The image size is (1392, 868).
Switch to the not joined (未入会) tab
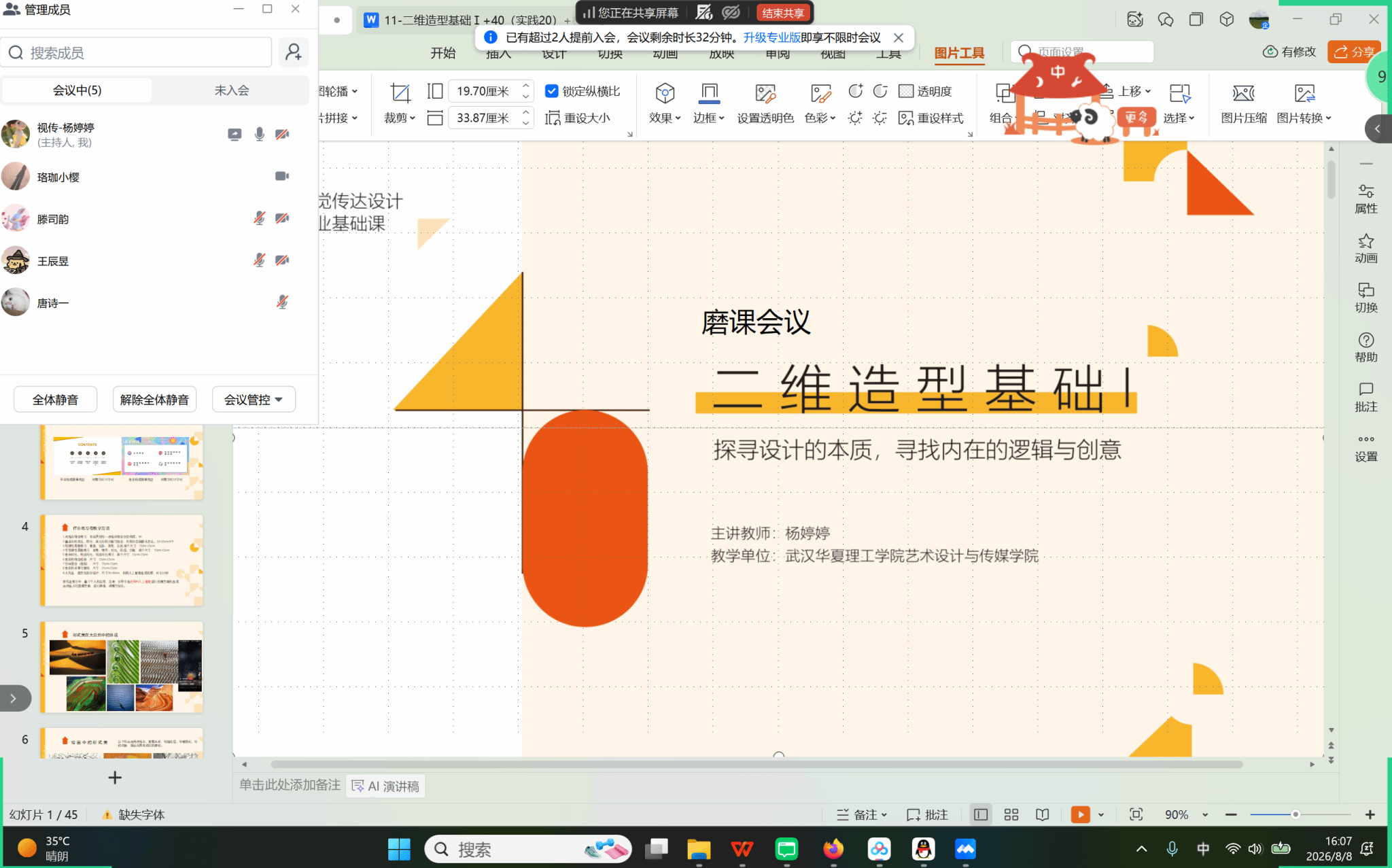coord(231,90)
